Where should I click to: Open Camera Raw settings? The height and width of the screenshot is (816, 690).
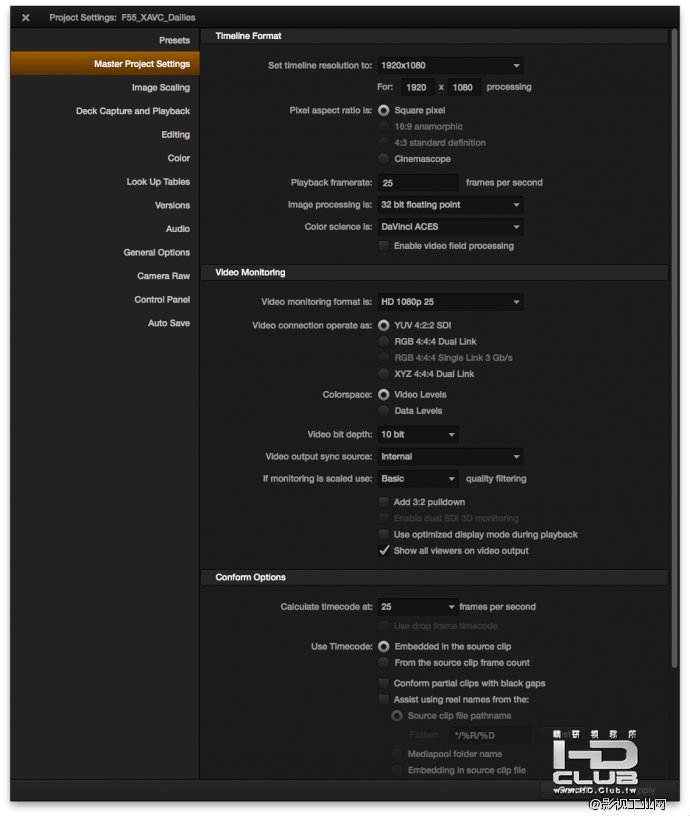click(x=163, y=276)
